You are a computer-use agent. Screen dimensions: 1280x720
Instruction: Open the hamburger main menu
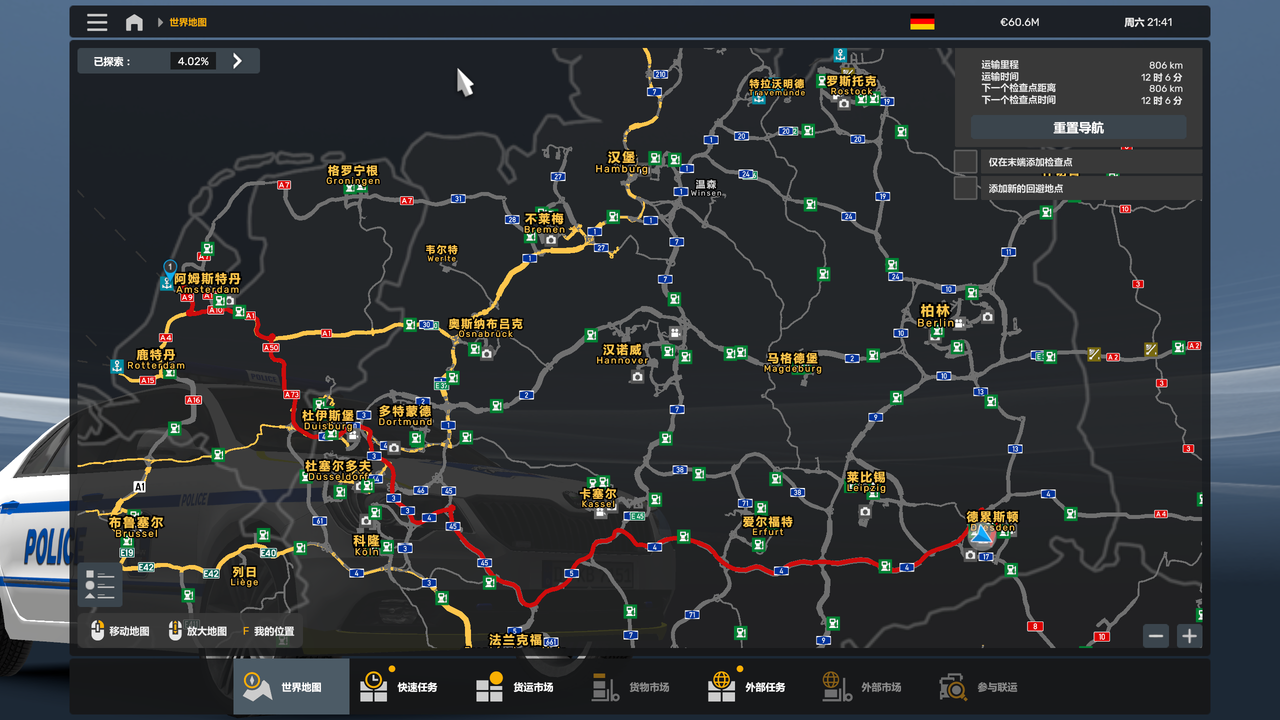coord(97,22)
